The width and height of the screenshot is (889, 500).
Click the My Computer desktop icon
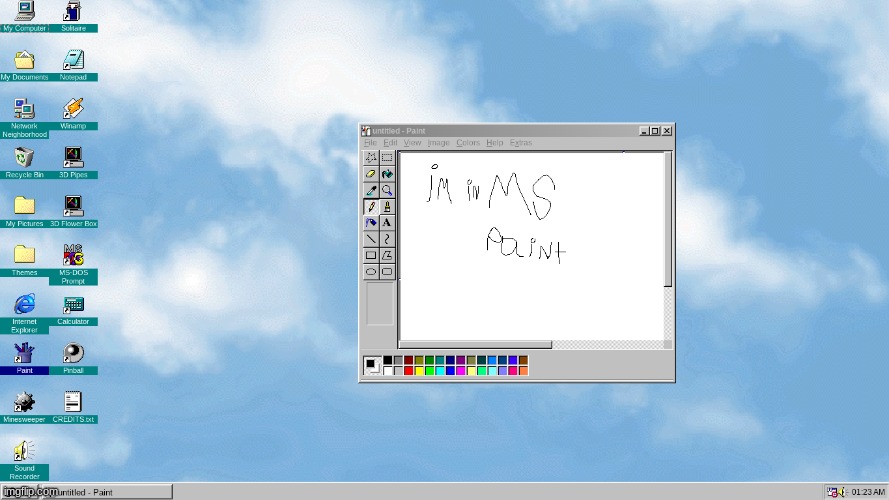coord(24,16)
